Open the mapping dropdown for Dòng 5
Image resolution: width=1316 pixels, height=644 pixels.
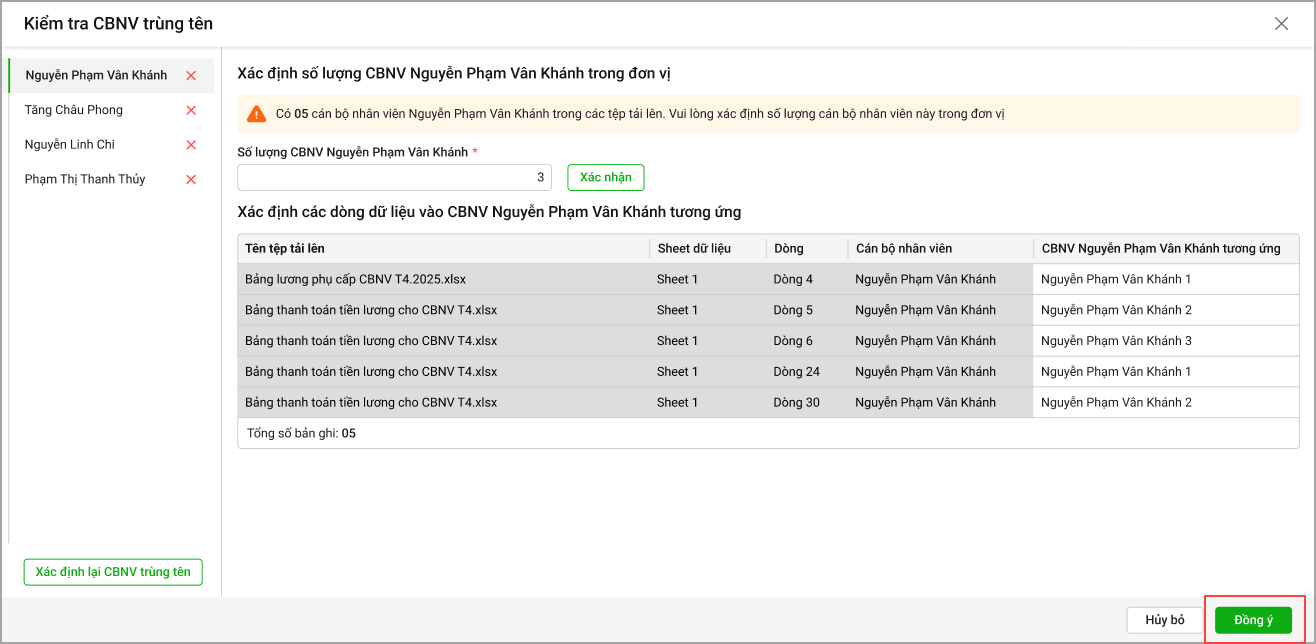[x=1165, y=310]
